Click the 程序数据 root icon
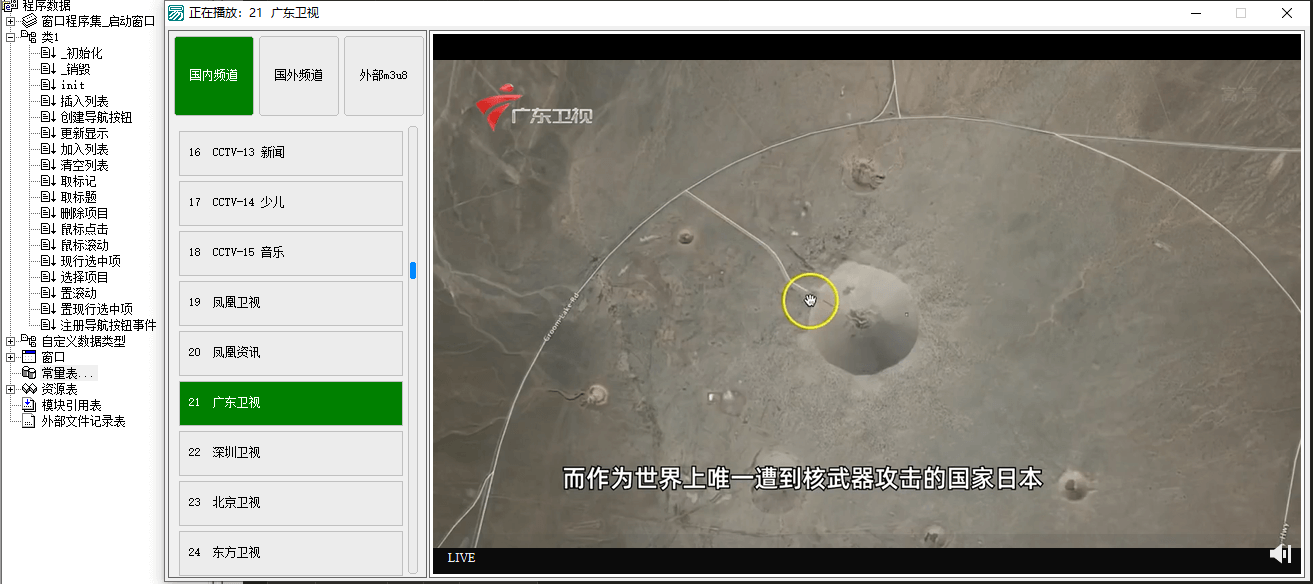The width and height of the screenshot is (1313, 584). pos(11,5)
